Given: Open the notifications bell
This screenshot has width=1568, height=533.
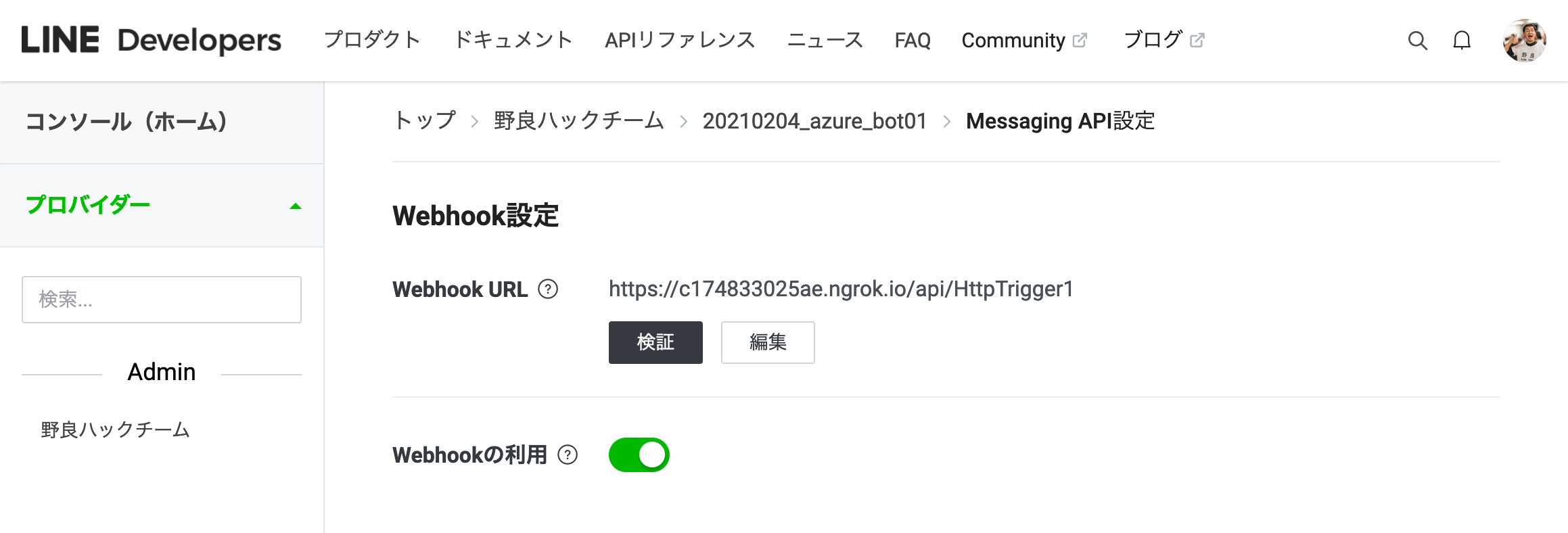Looking at the screenshot, I should [1462, 41].
